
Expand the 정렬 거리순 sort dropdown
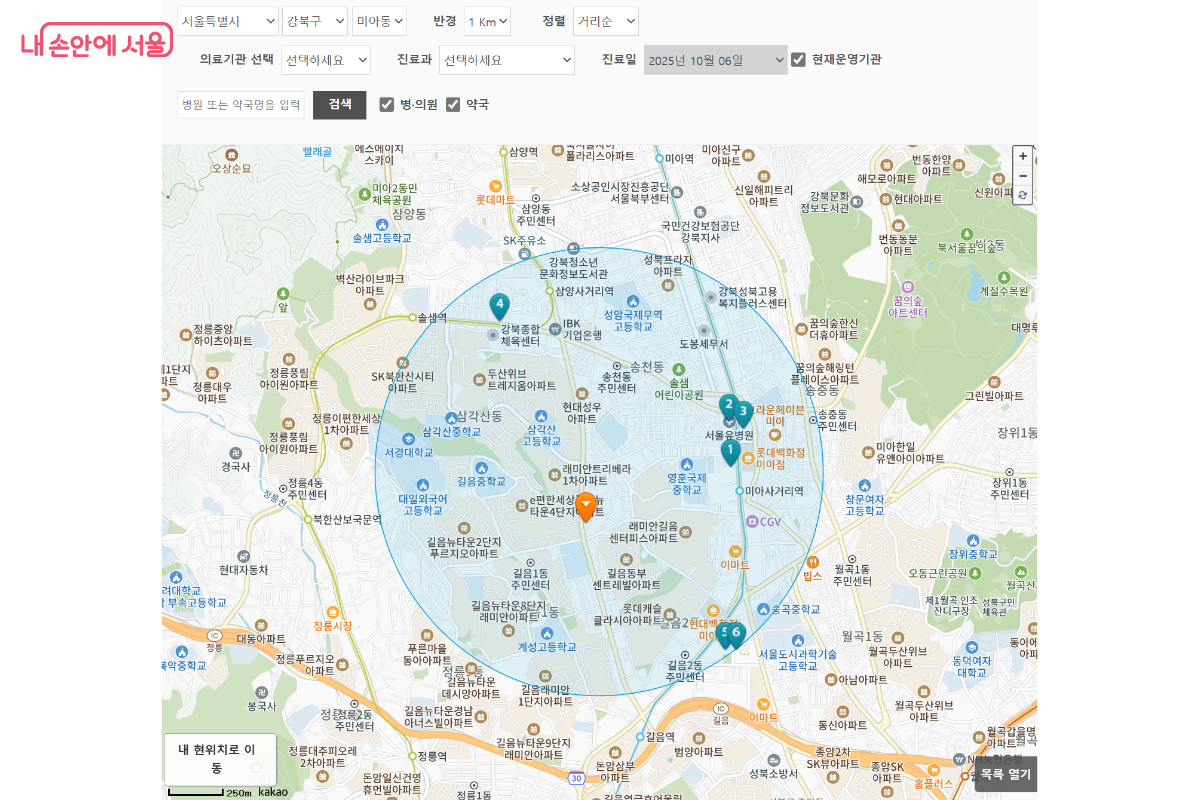pyautogui.click(x=605, y=21)
